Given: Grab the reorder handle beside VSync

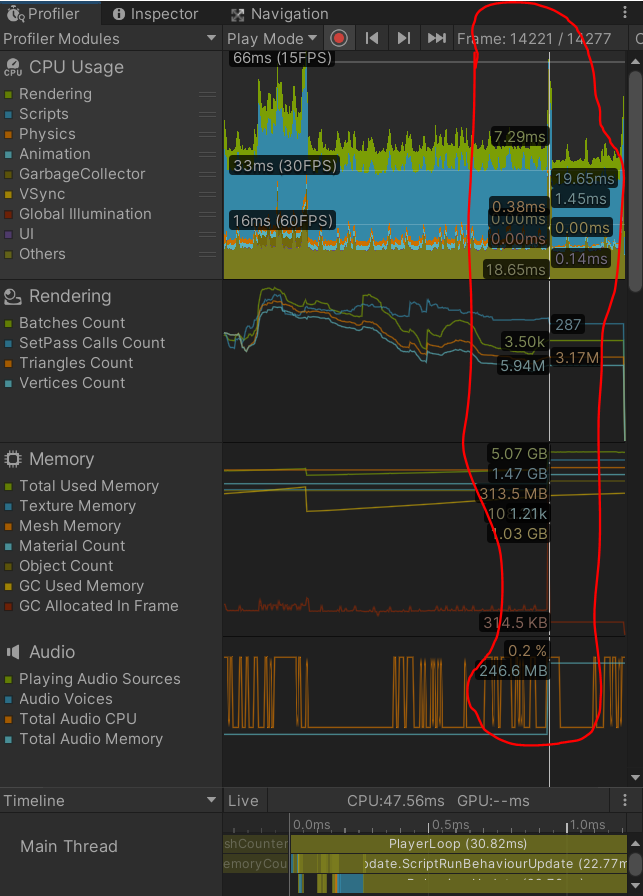Looking at the screenshot, I should tap(207, 194).
